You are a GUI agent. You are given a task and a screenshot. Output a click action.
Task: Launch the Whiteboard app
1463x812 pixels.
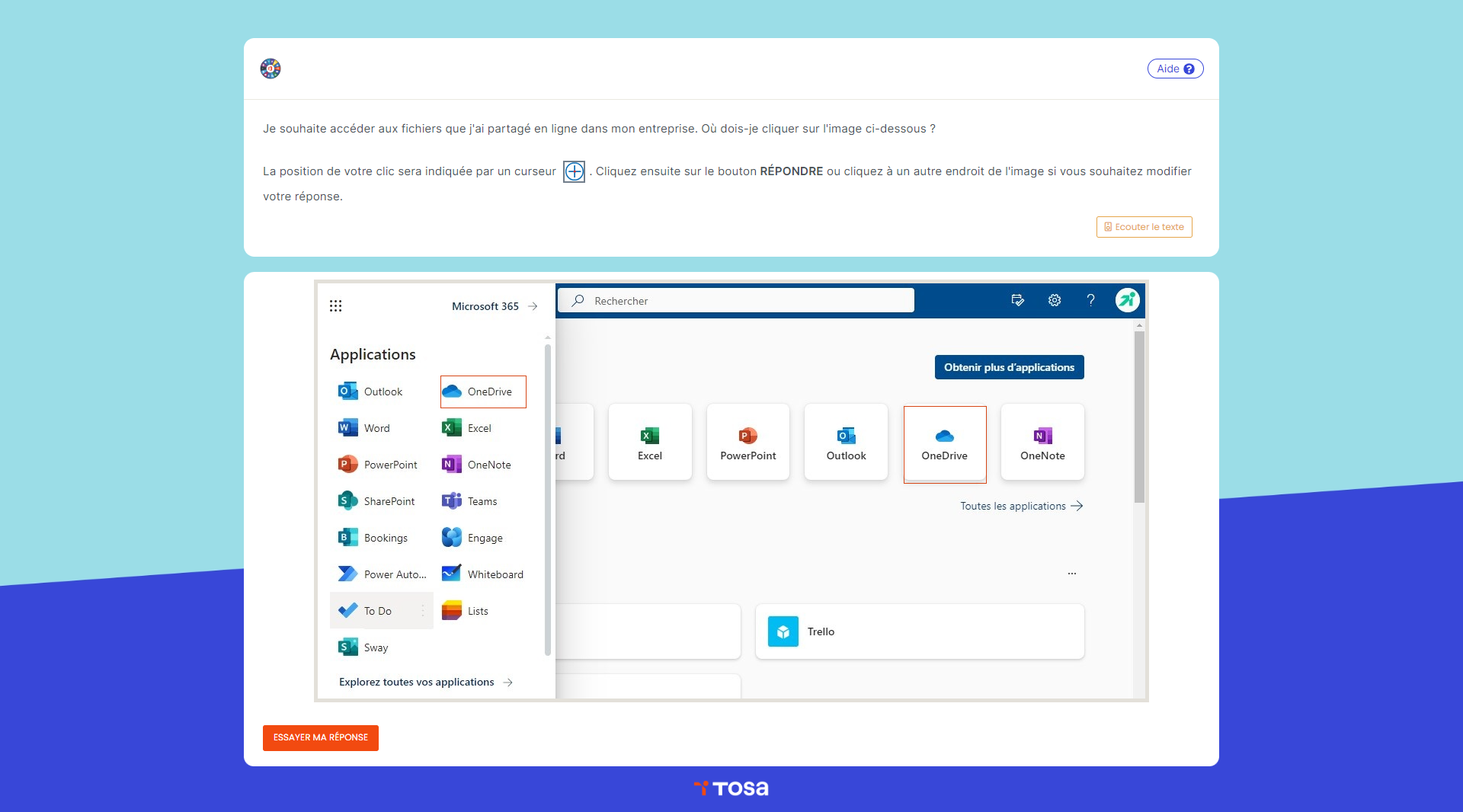(482, 574)
